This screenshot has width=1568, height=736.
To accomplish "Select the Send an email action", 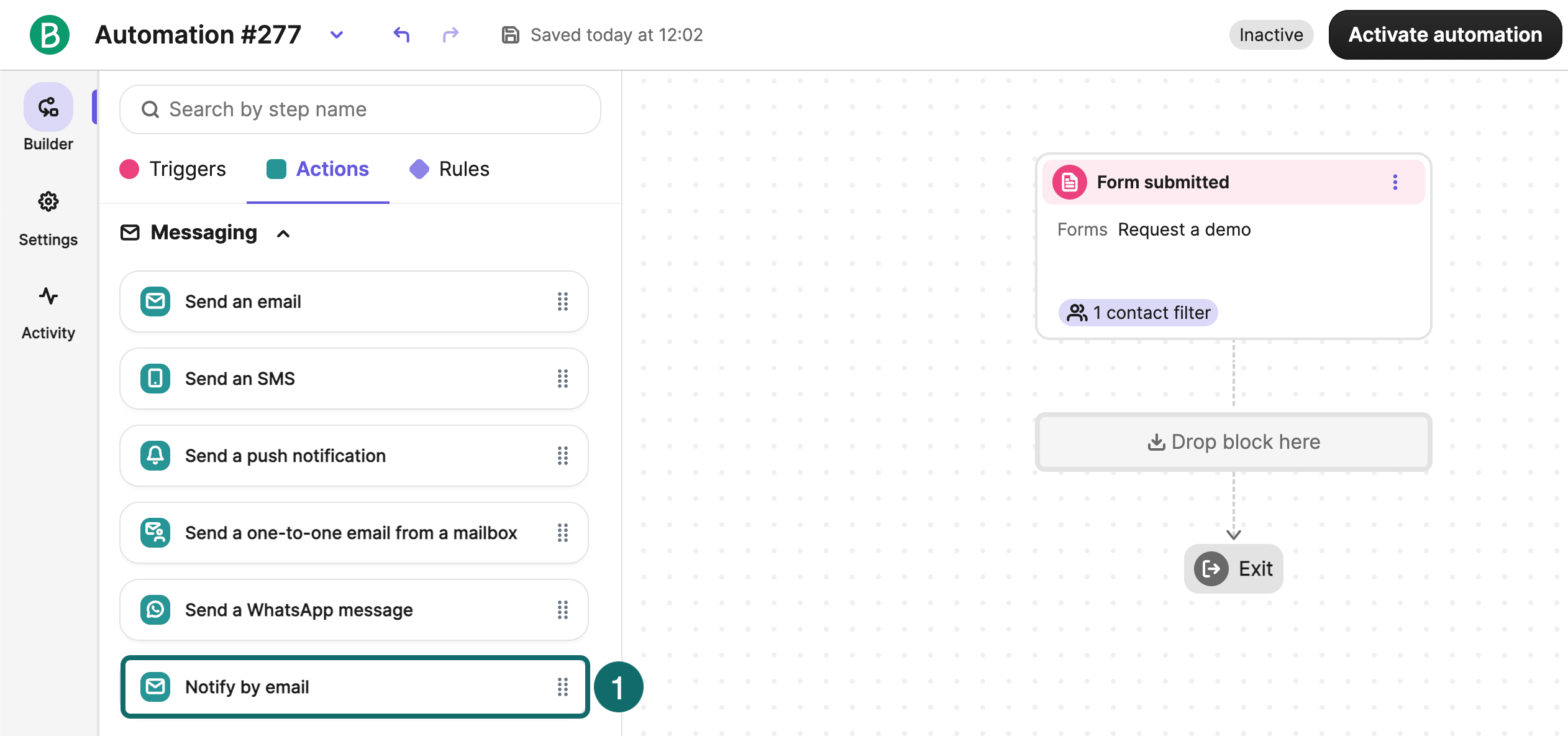I will click(x=354, y=301).
